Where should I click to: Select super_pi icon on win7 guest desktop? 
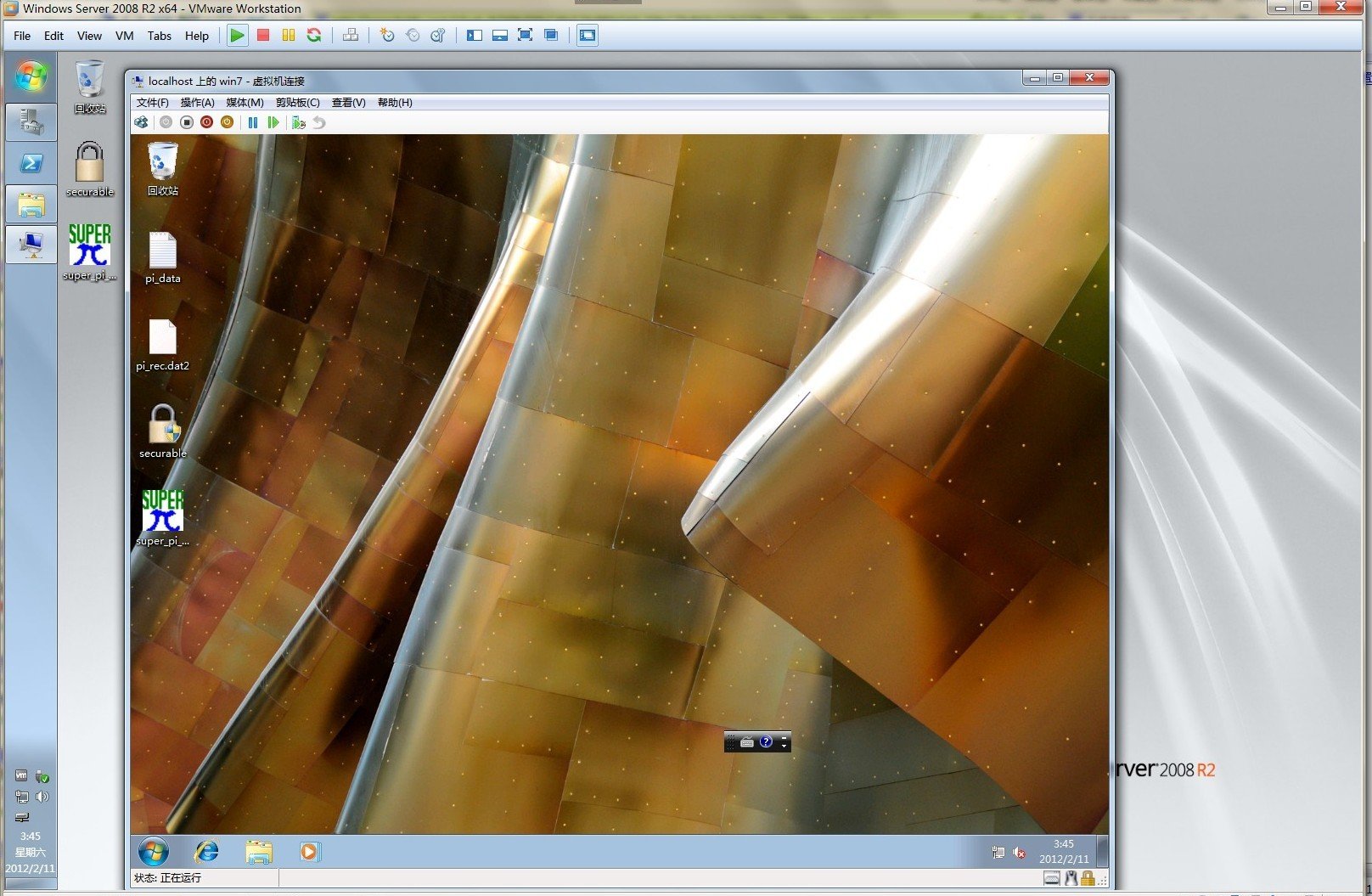tap(162, 518)
